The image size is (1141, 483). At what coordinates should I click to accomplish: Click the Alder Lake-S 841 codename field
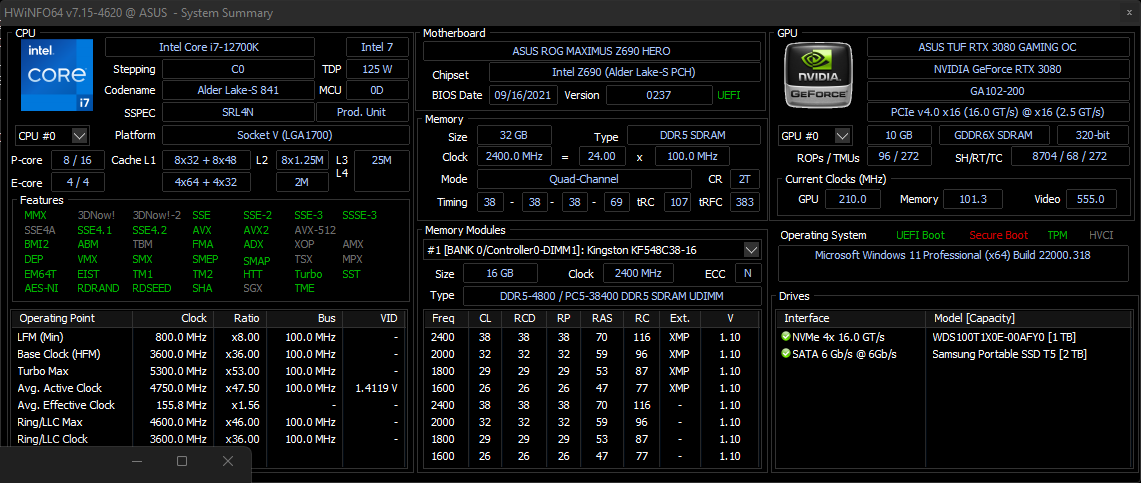tap(238, 90)
